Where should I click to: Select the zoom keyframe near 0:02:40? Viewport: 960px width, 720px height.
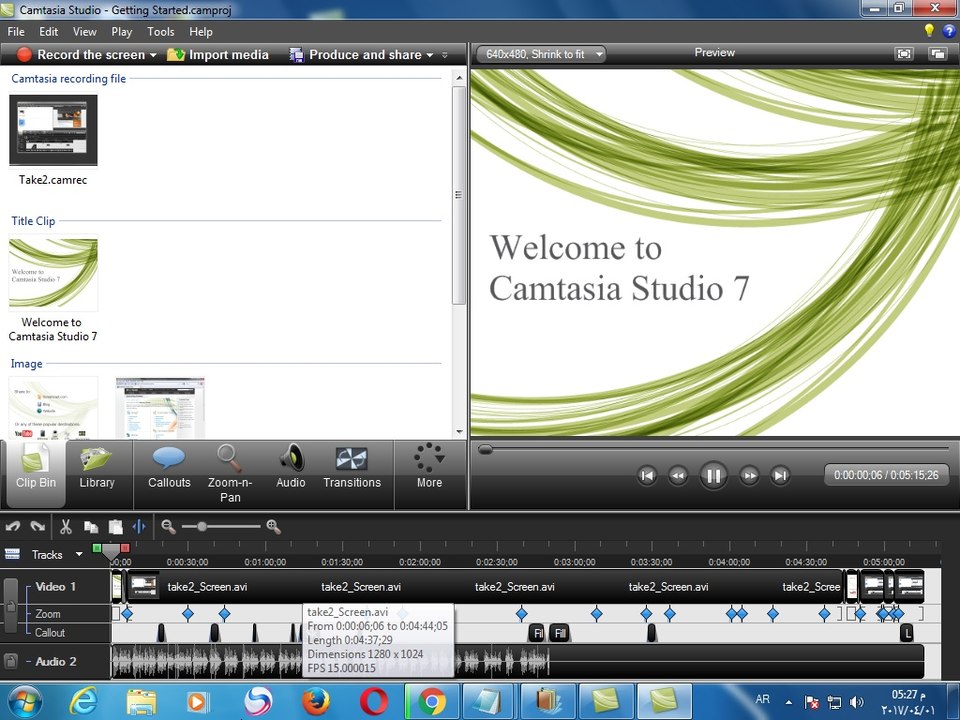coord(522,613)
